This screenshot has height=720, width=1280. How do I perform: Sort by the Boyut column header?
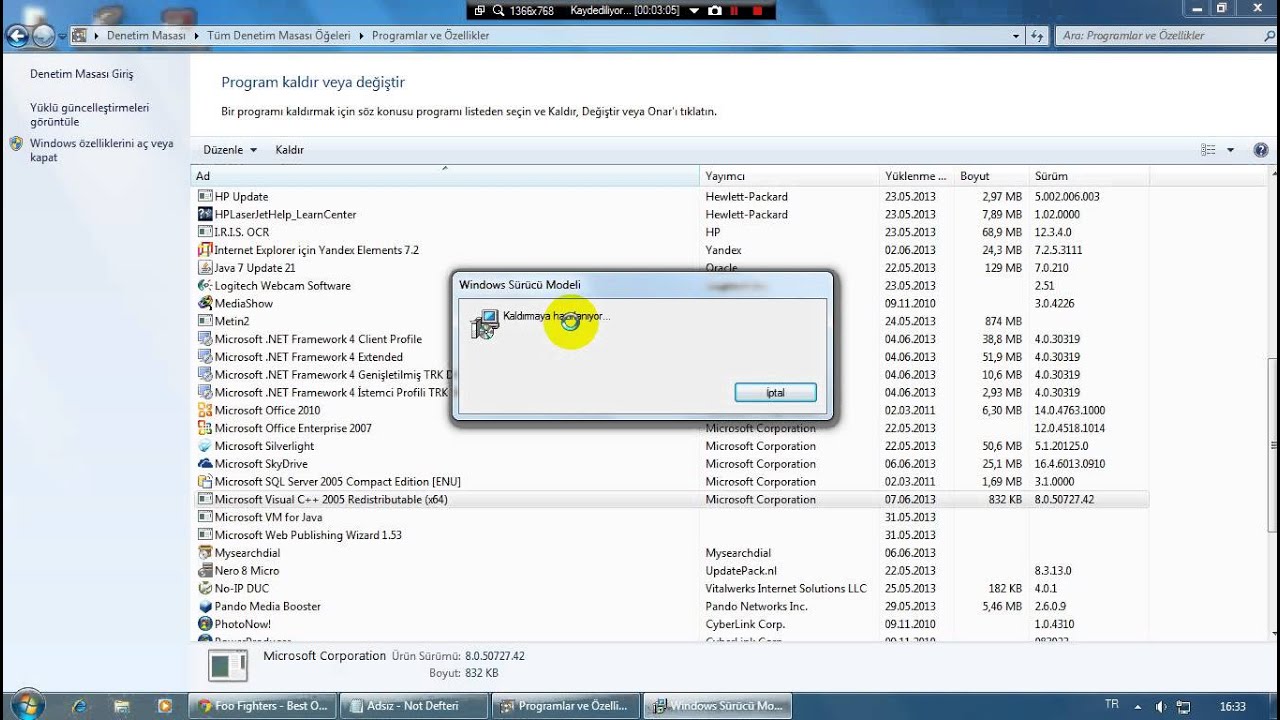point(992,176)
